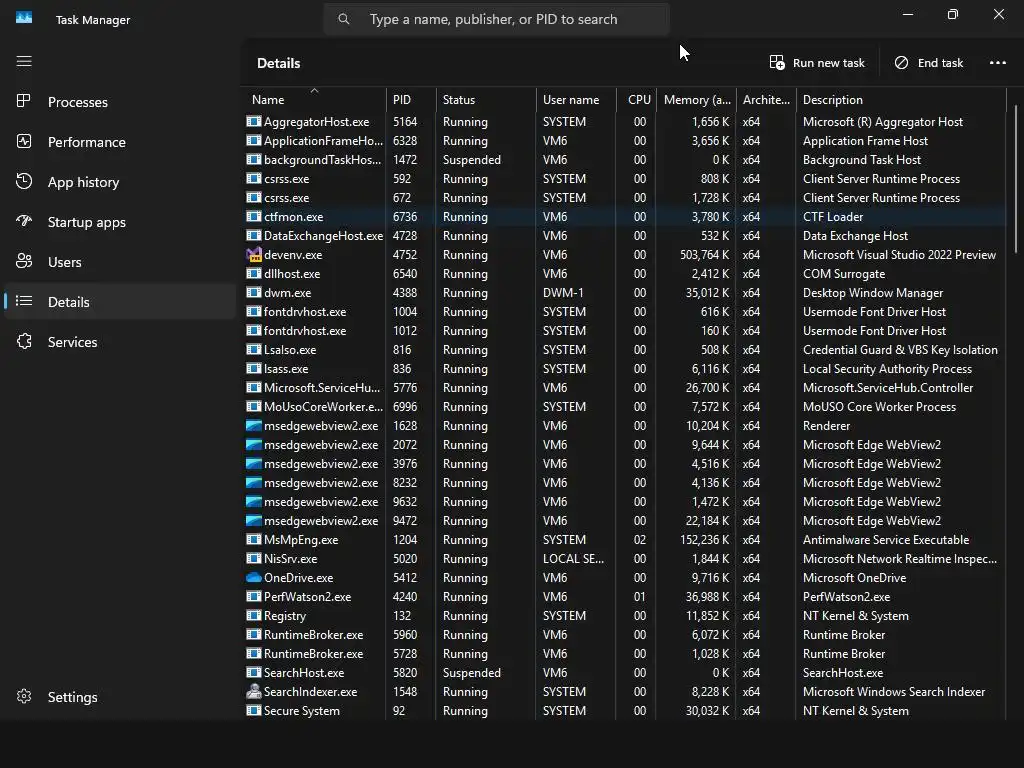Click the icon next to Registry process

tap(253, 615)
